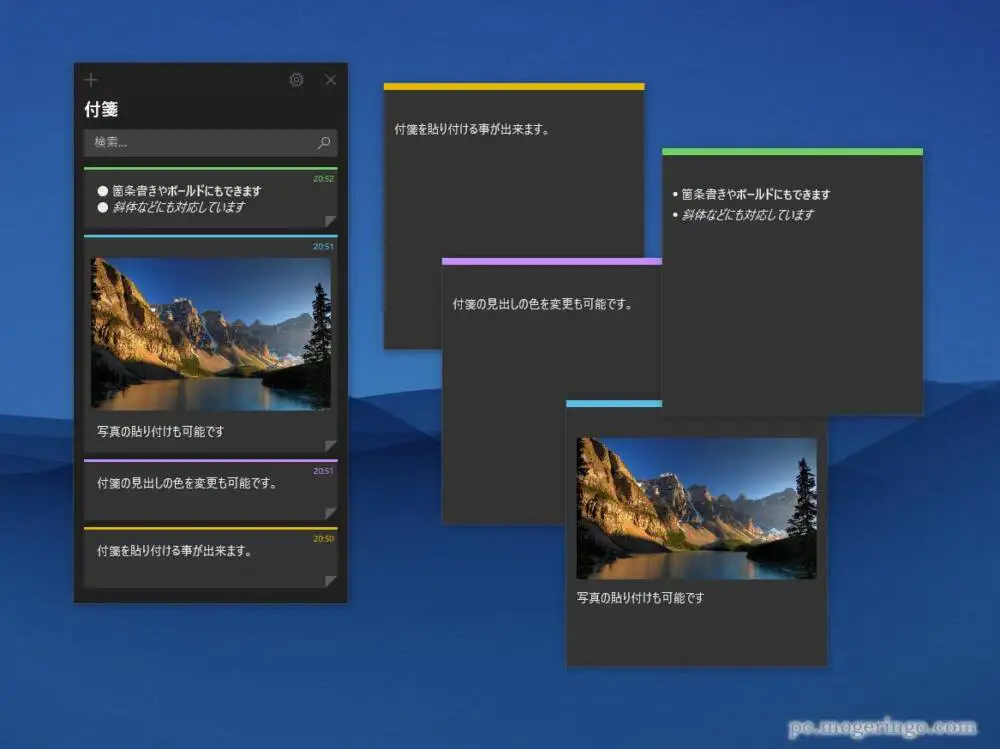Image resolution: width=1000 pixels, height=749 pixels.
Task: Click the plus icon to add a note
Action: (x=92, y=80)
